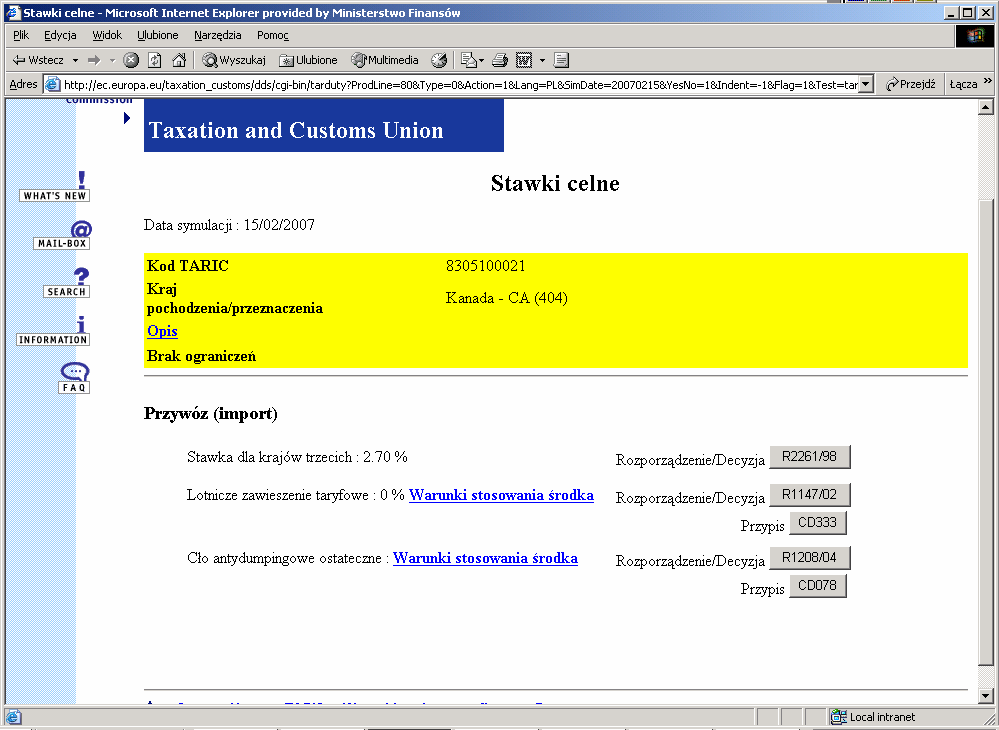Open the Ulubione favorites toolbar button
The width and height of the screenshot is (999, 730).
tap(308, 60)
